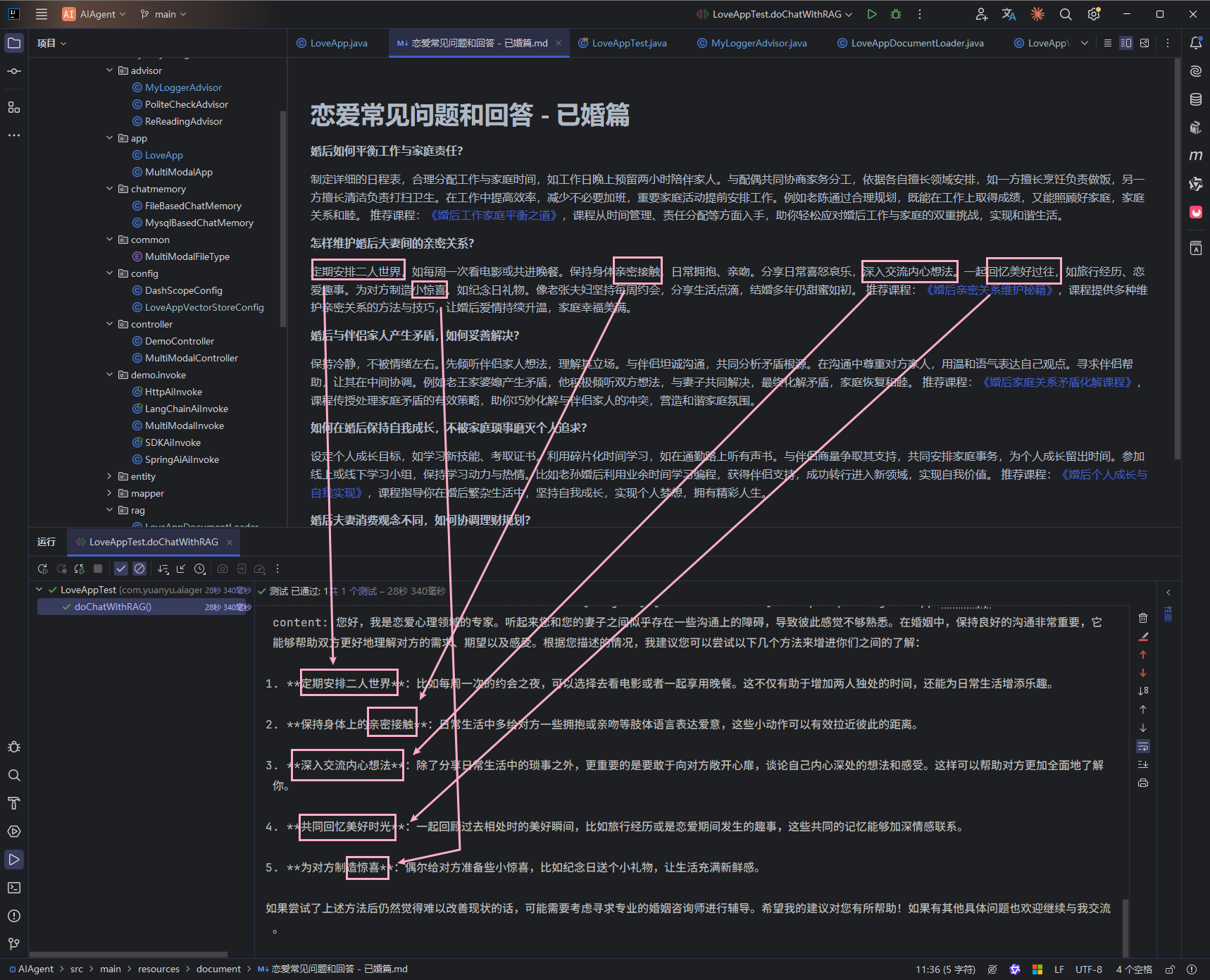The image size is (1210, 980).
Task: Toggle show passed tests checkmark
Action: [x=121, y=569]
